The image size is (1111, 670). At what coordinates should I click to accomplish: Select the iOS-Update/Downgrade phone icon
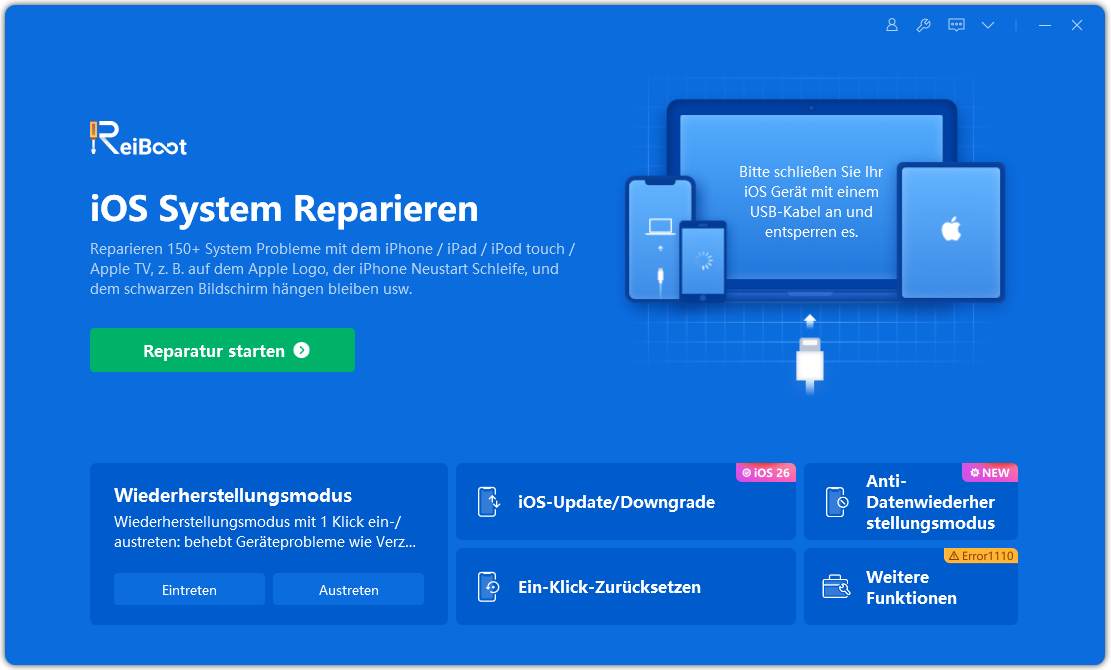[488, 502]
